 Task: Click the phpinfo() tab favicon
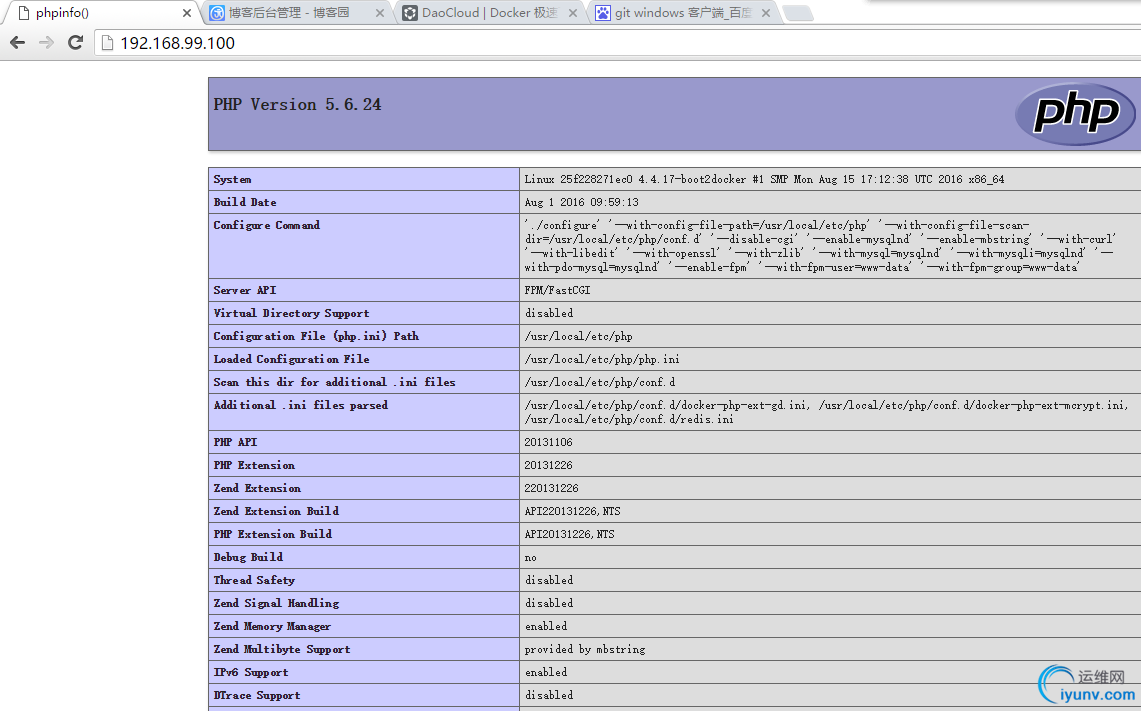pos(23,12)
